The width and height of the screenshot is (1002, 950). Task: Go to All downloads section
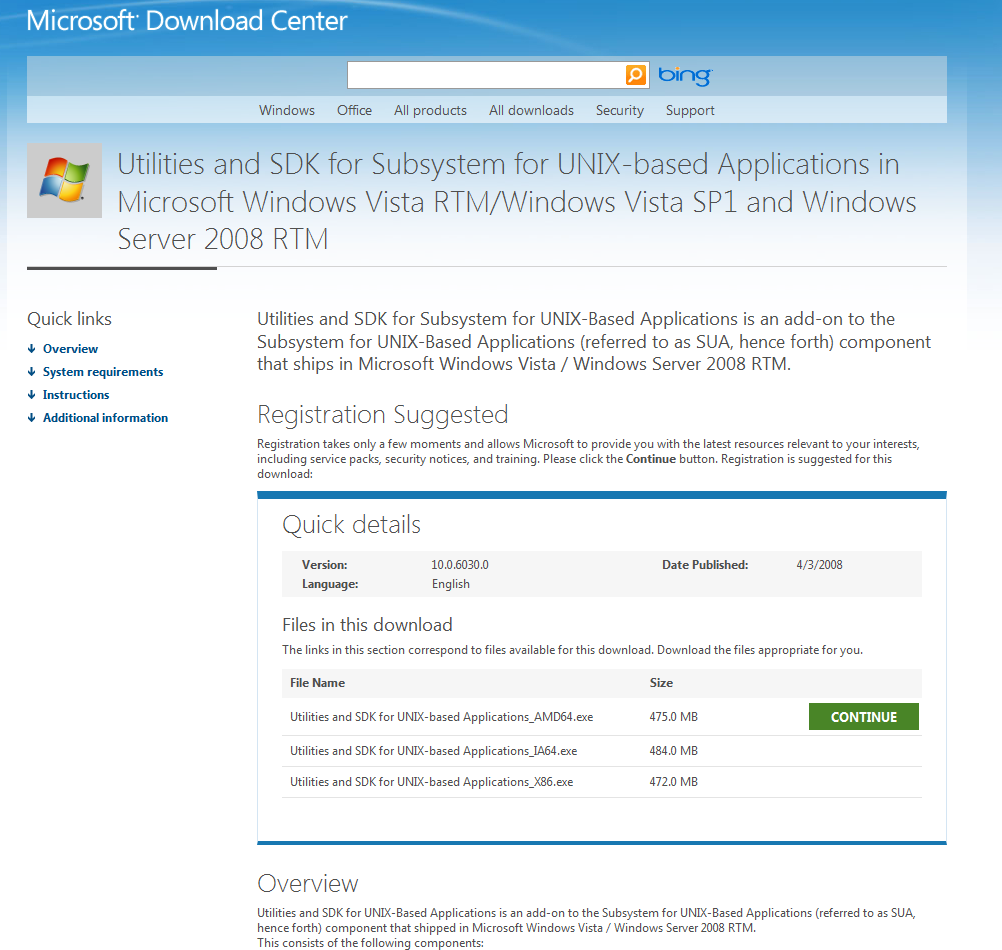pos(531,111)
